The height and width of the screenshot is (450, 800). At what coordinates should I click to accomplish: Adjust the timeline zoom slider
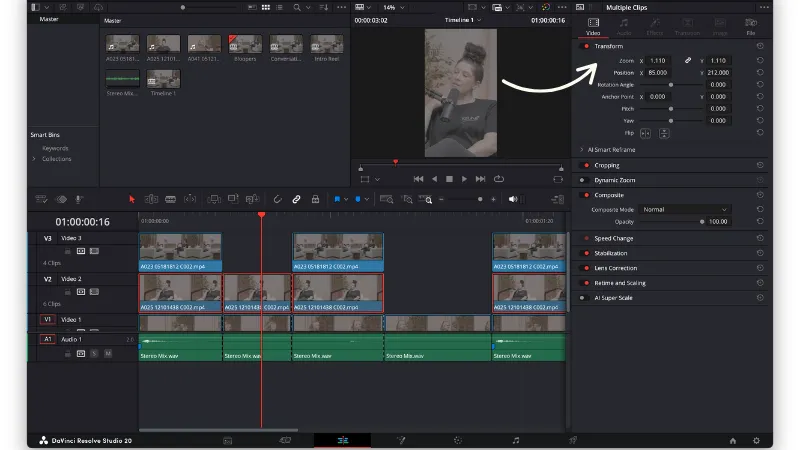480,199
